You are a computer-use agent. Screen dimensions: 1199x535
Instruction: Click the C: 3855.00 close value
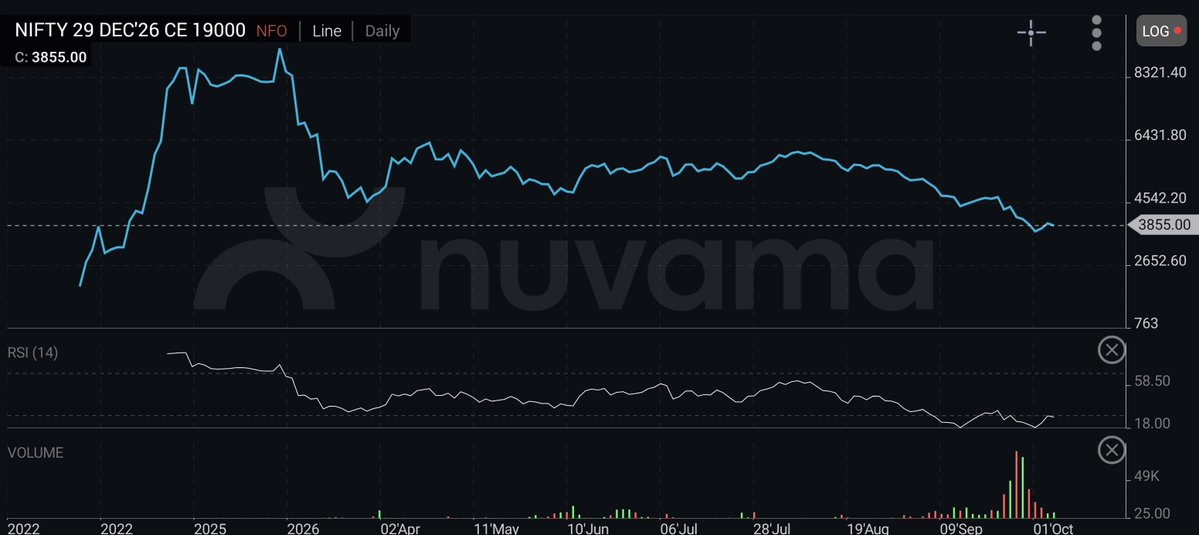coord(51,57)
